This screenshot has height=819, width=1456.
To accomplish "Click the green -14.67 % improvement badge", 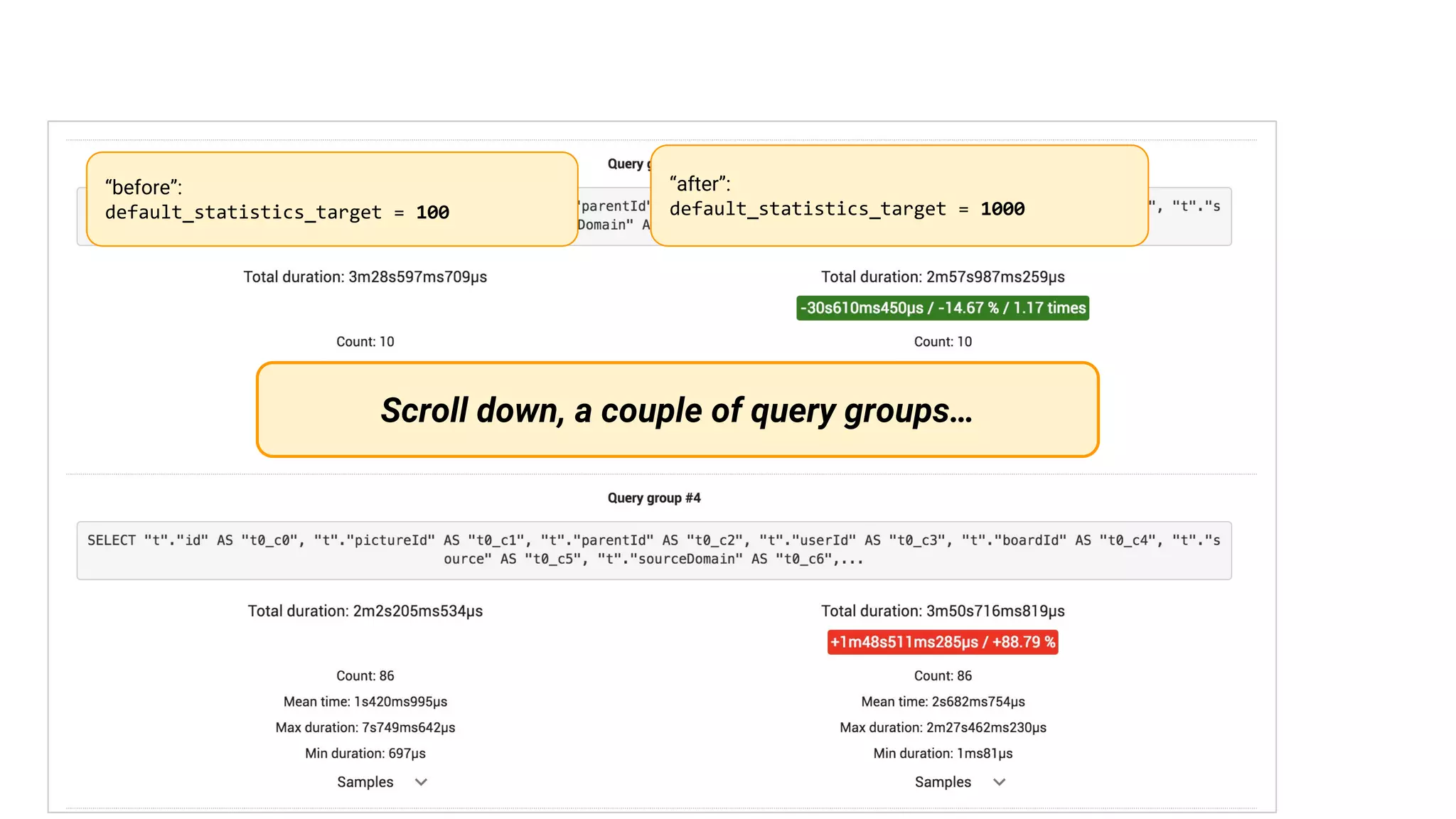I will tap(943, 308).
